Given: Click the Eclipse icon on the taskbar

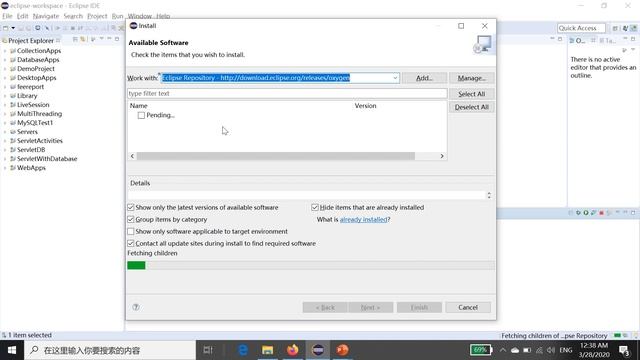Looking at the screenshot, I should 318,350.
